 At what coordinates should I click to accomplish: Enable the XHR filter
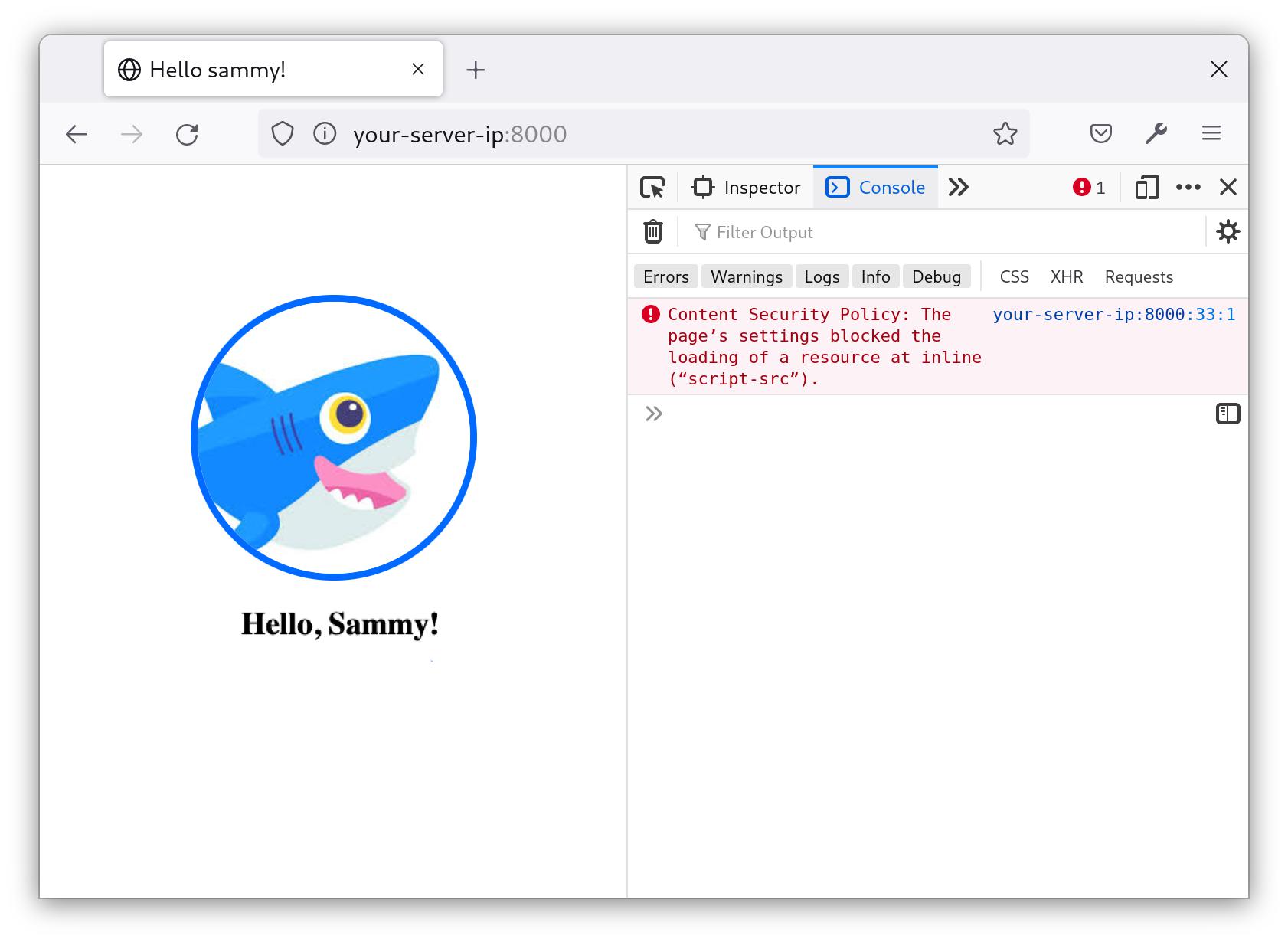1067,276
